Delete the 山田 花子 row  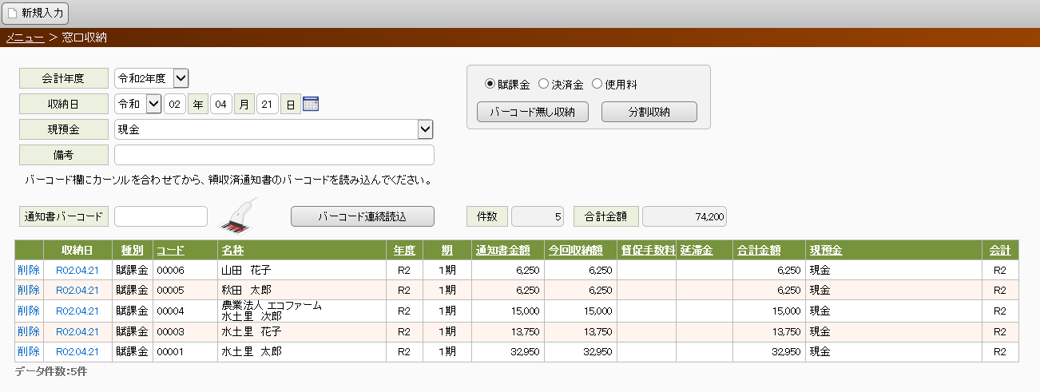click(x=29, y=270)
